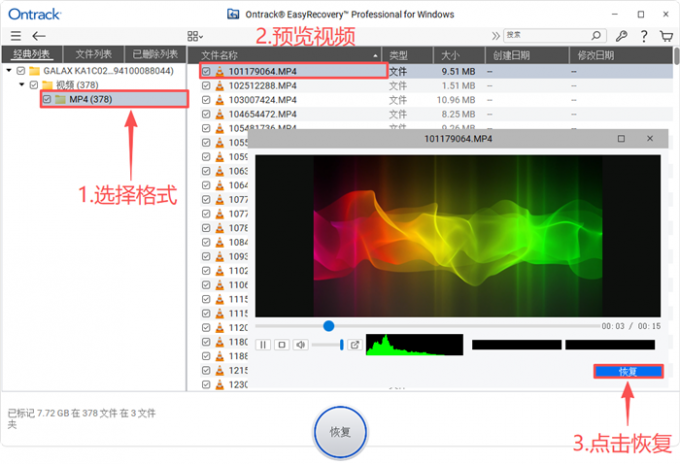The width and height of the screenshot is (680, 464).
Task: Toggle checkbox for MP4 (378) folder
Action: [47, 99]
